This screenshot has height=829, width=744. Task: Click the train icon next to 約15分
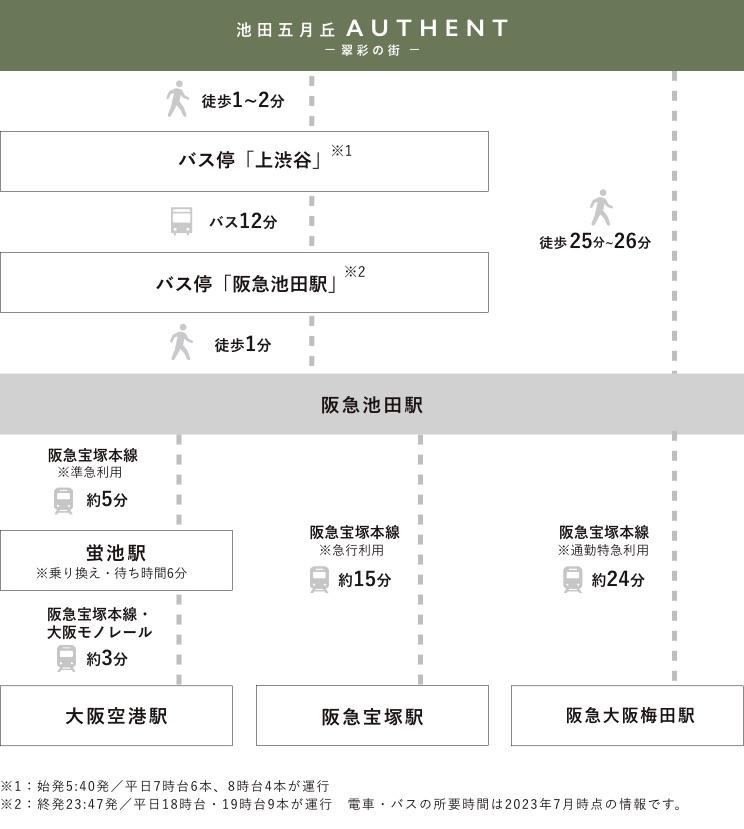pos(320,579)
